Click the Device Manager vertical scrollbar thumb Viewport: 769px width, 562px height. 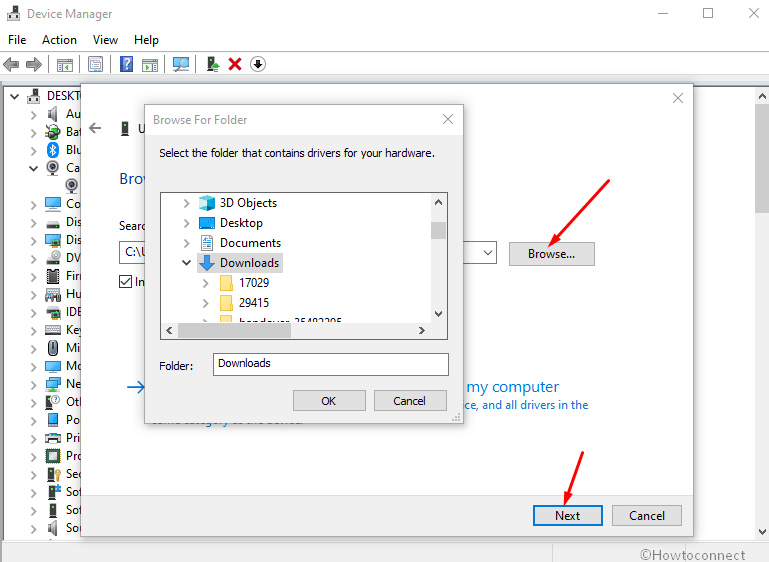(x=762, y=158)
